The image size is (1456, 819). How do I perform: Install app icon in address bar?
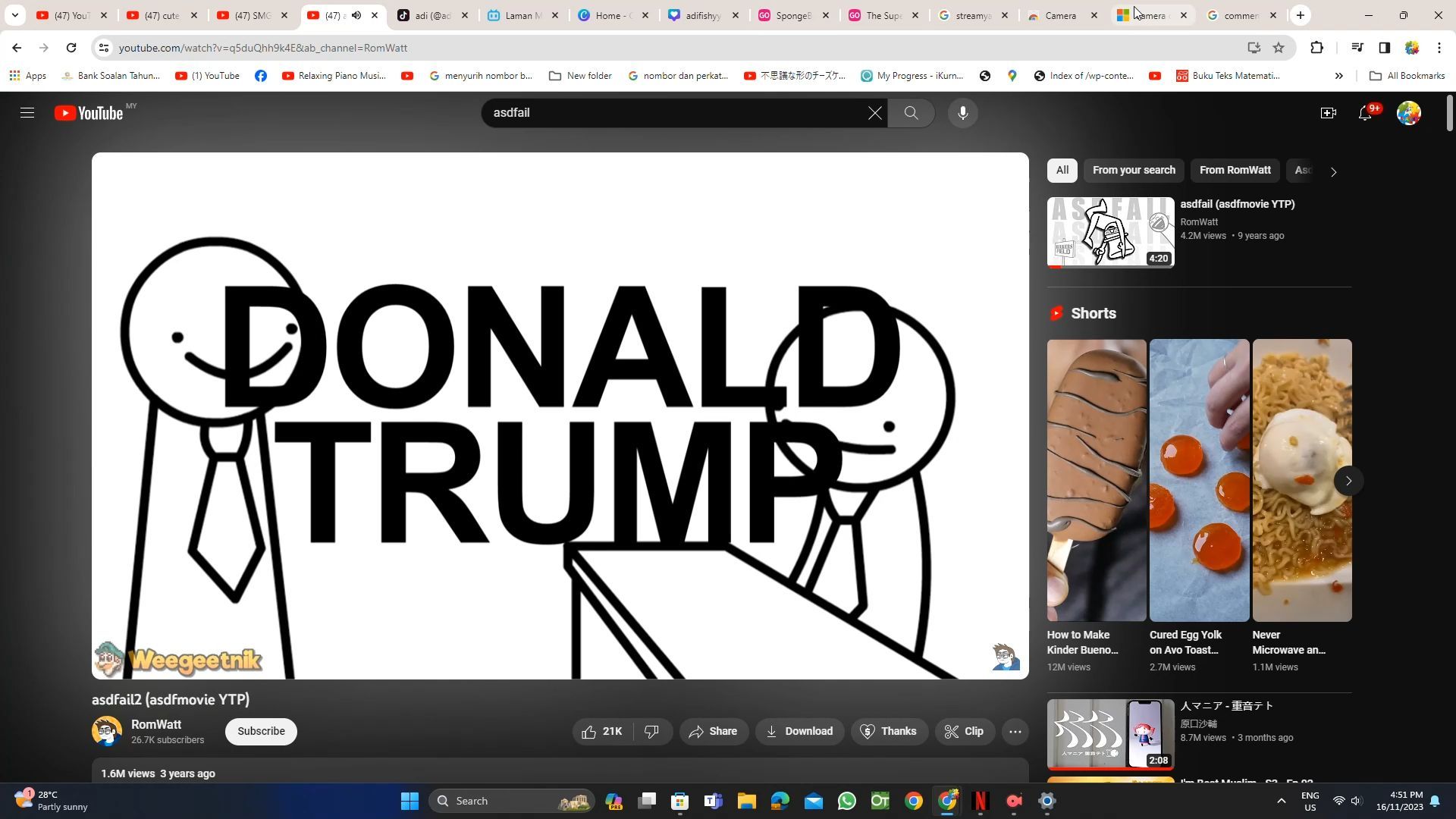click(1254, 48)
